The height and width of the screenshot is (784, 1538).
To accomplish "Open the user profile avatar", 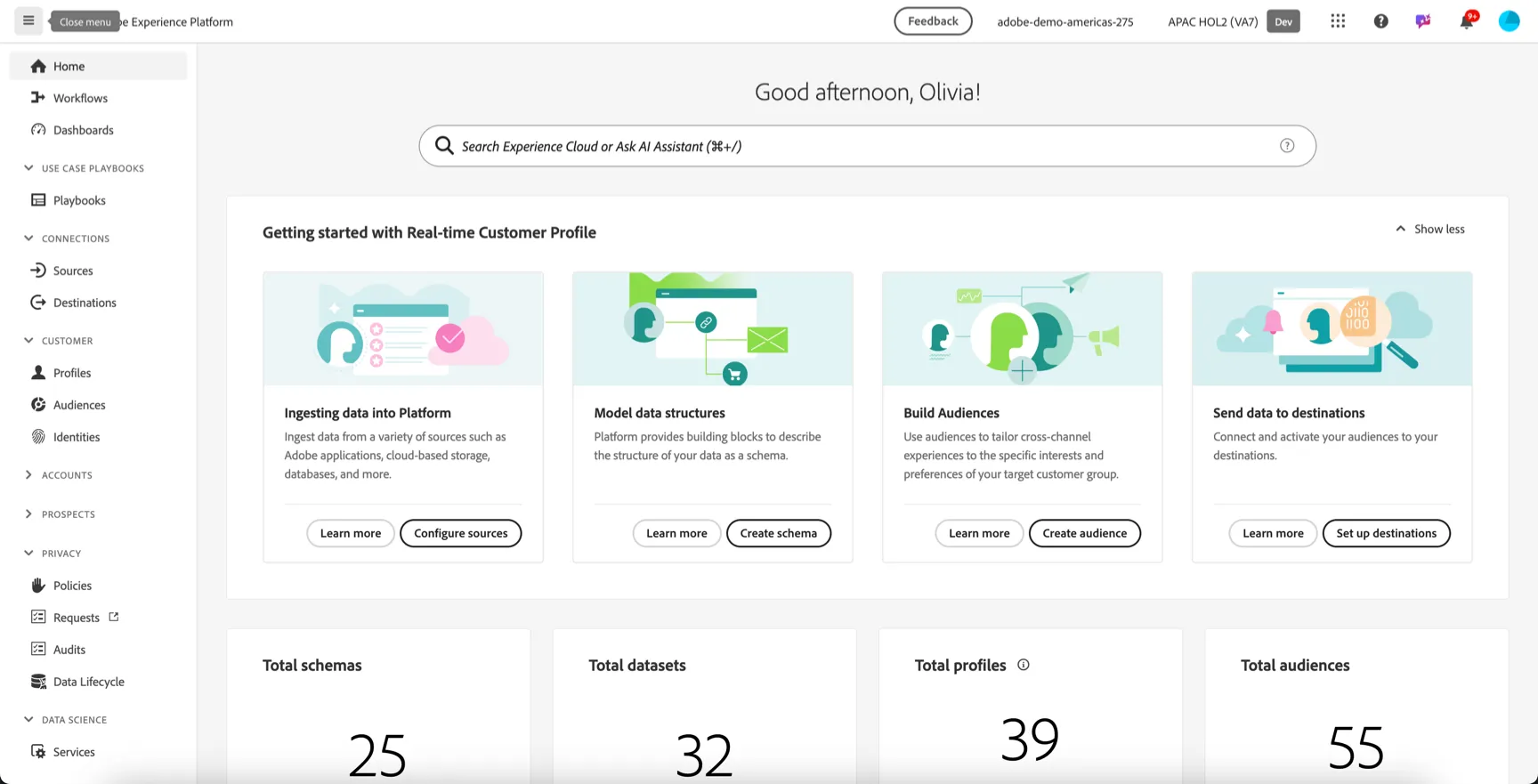I will coord(1509,21).
